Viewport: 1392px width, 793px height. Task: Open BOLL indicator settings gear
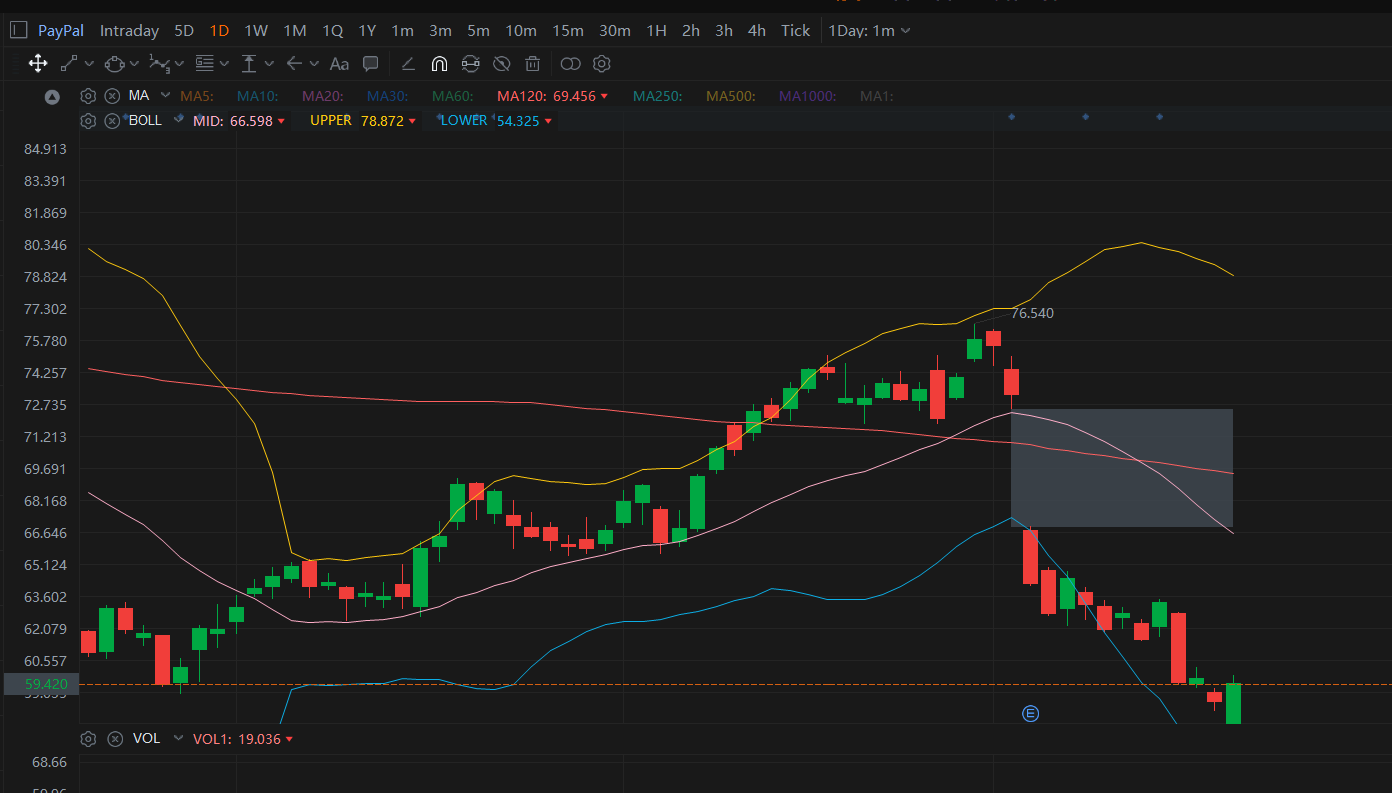pos(88,120)
